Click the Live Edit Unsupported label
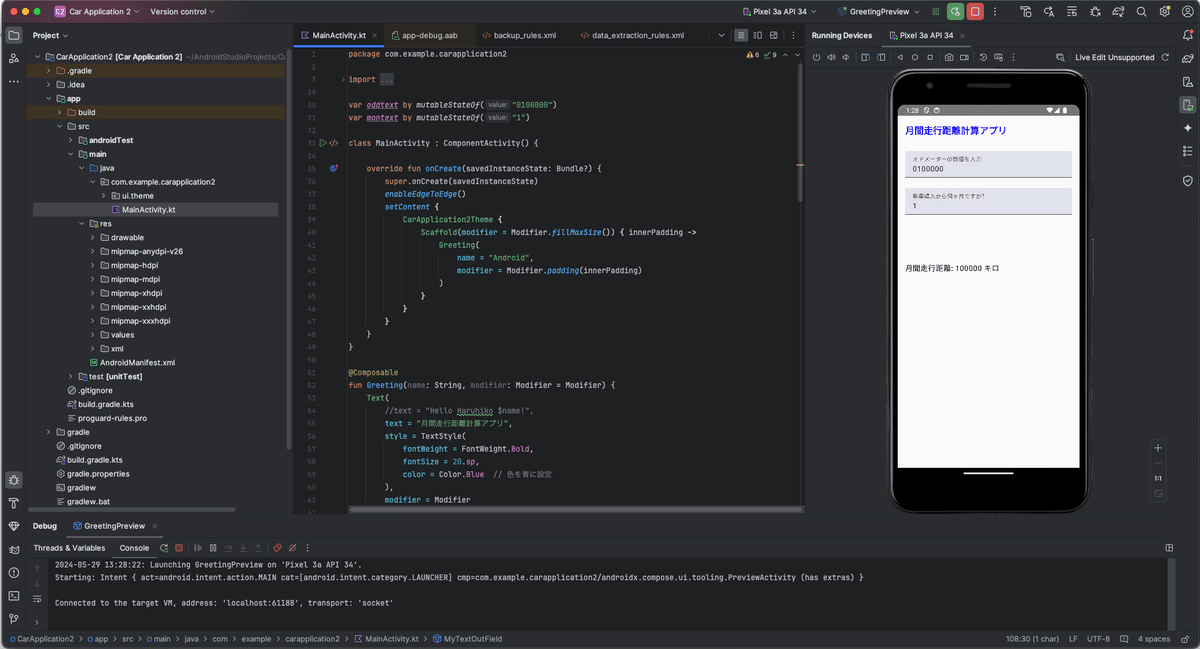This screenshot has width=1200, height=649. click(x=1114, y=58)
